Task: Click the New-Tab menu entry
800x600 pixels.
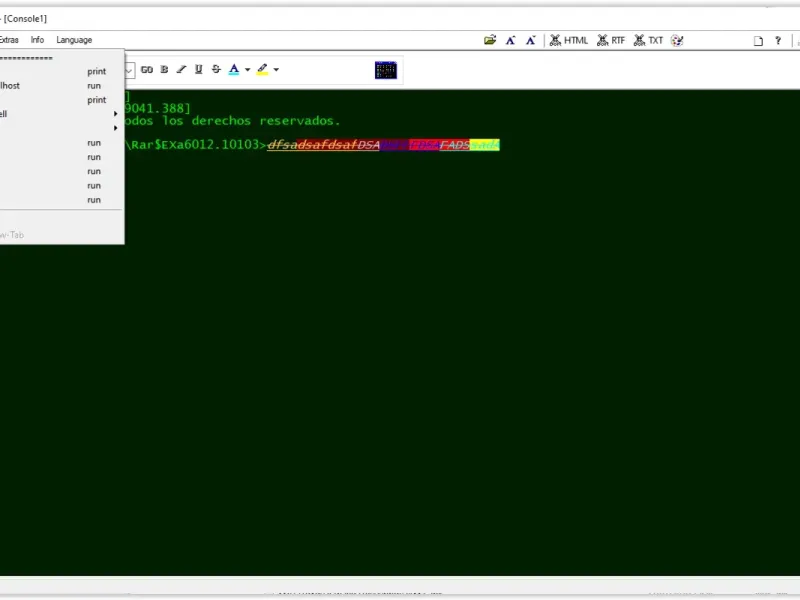Action: [60, 235]
